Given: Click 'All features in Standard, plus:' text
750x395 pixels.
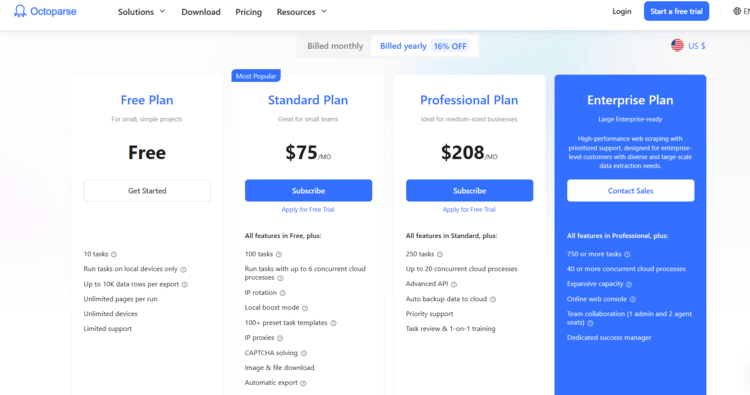Looking at the screenshot, I should tap(451, 236).
